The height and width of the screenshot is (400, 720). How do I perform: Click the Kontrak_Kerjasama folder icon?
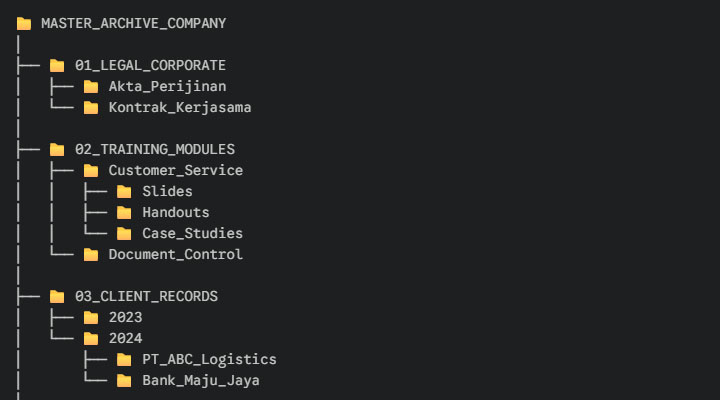(x=91, y=107)
